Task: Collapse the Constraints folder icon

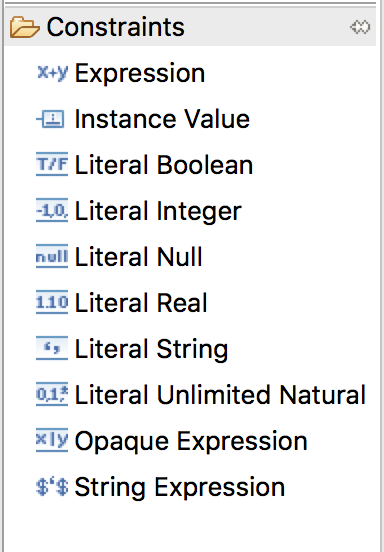Action: [x=24, y=27]
